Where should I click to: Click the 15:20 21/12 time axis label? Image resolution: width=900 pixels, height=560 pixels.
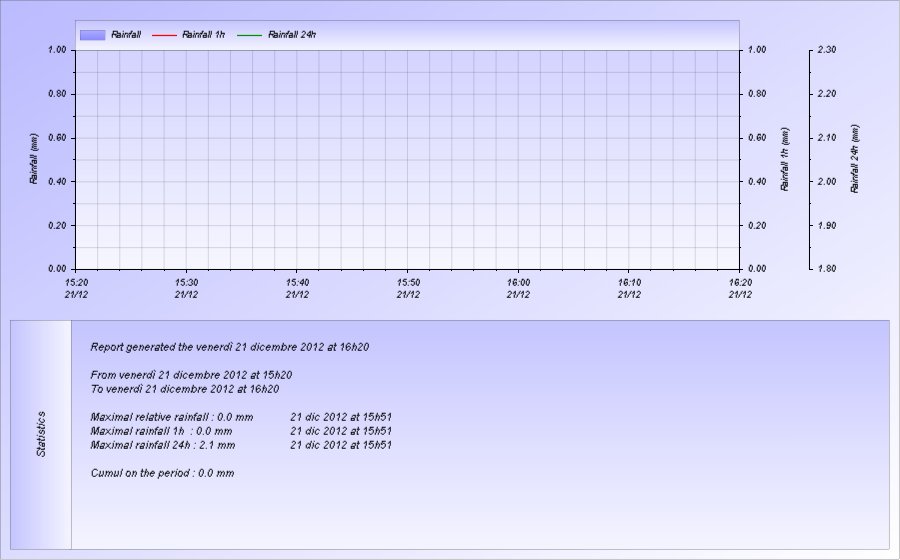point(76,289)
